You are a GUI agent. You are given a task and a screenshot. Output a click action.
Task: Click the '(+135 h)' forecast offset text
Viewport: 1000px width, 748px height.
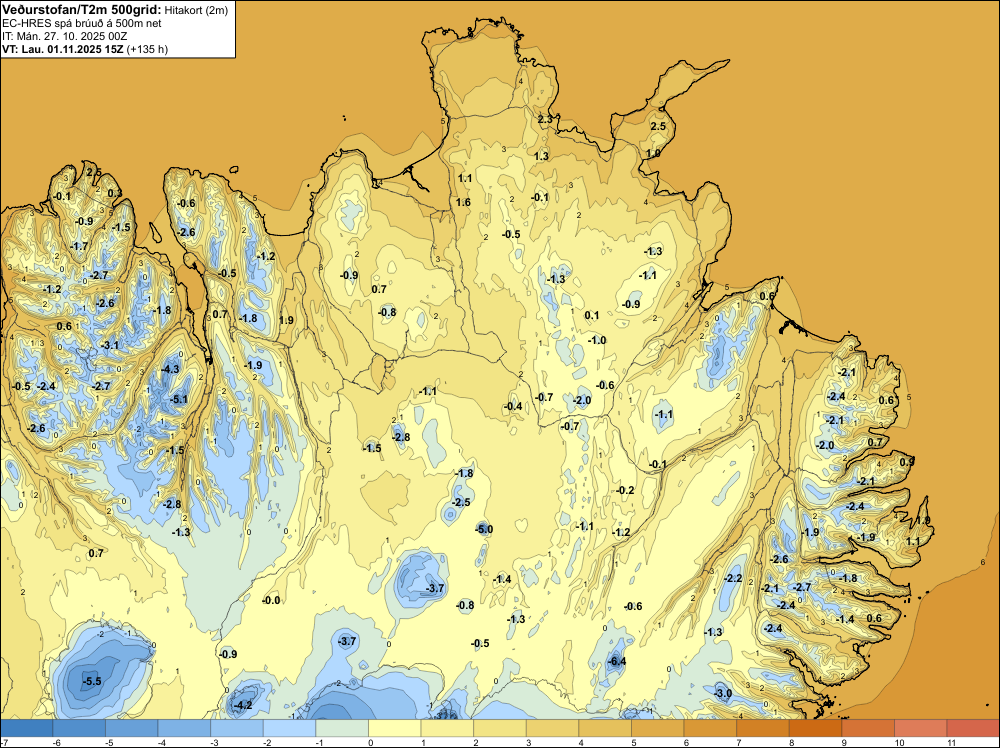147,49
